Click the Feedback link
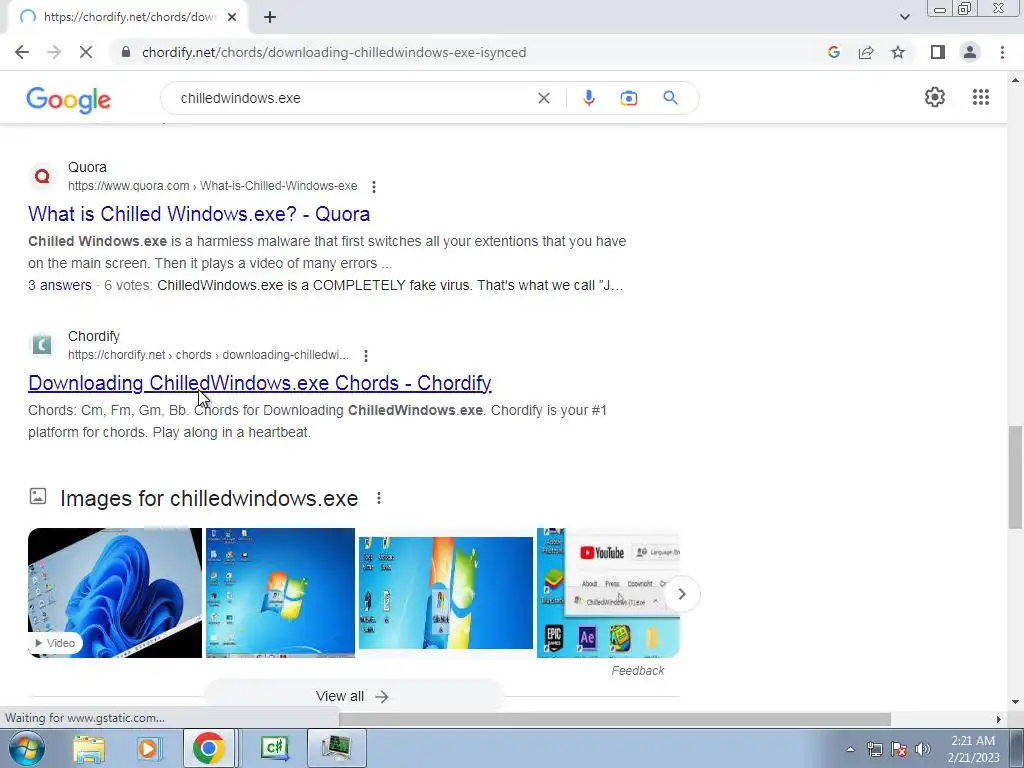This screenshot has width=1024, height=768. (x=637, y=671)
